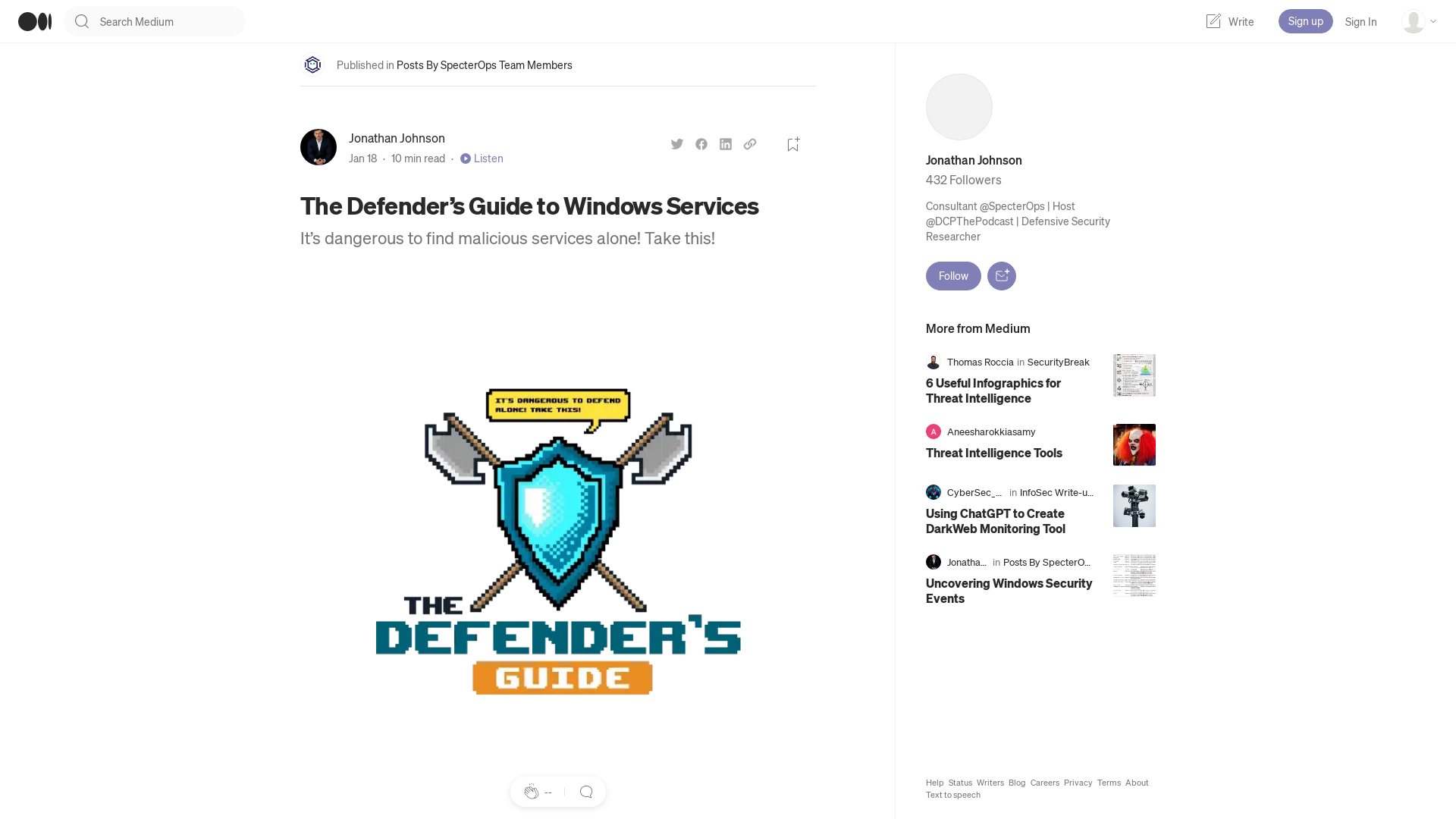Expand the author profile dropdown
The image size is (1456, 819).
coord(1418,21)
